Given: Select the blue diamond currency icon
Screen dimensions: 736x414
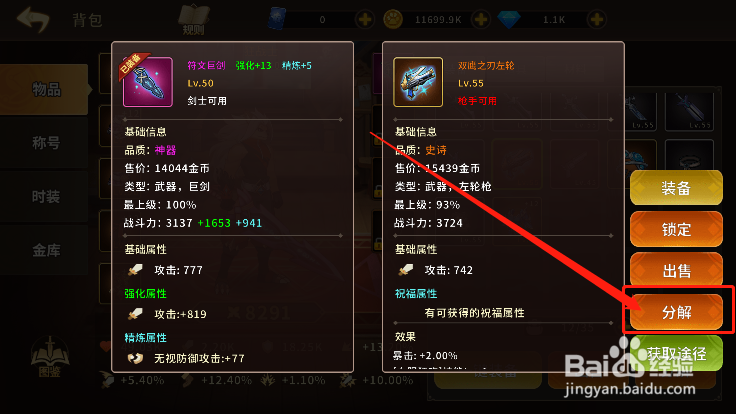Looking at the screenshot, I should pos(509,20).
